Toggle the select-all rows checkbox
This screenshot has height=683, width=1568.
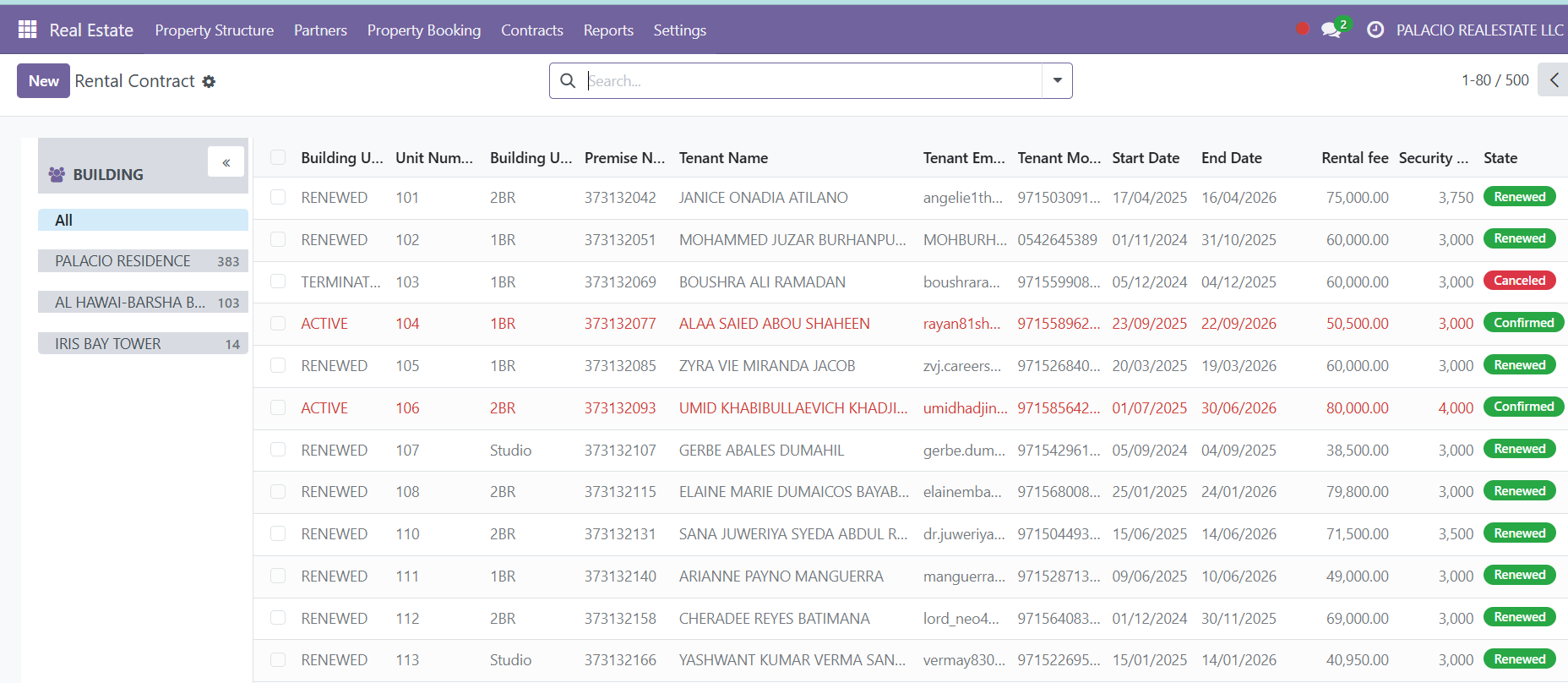click(x=278, y=157)
